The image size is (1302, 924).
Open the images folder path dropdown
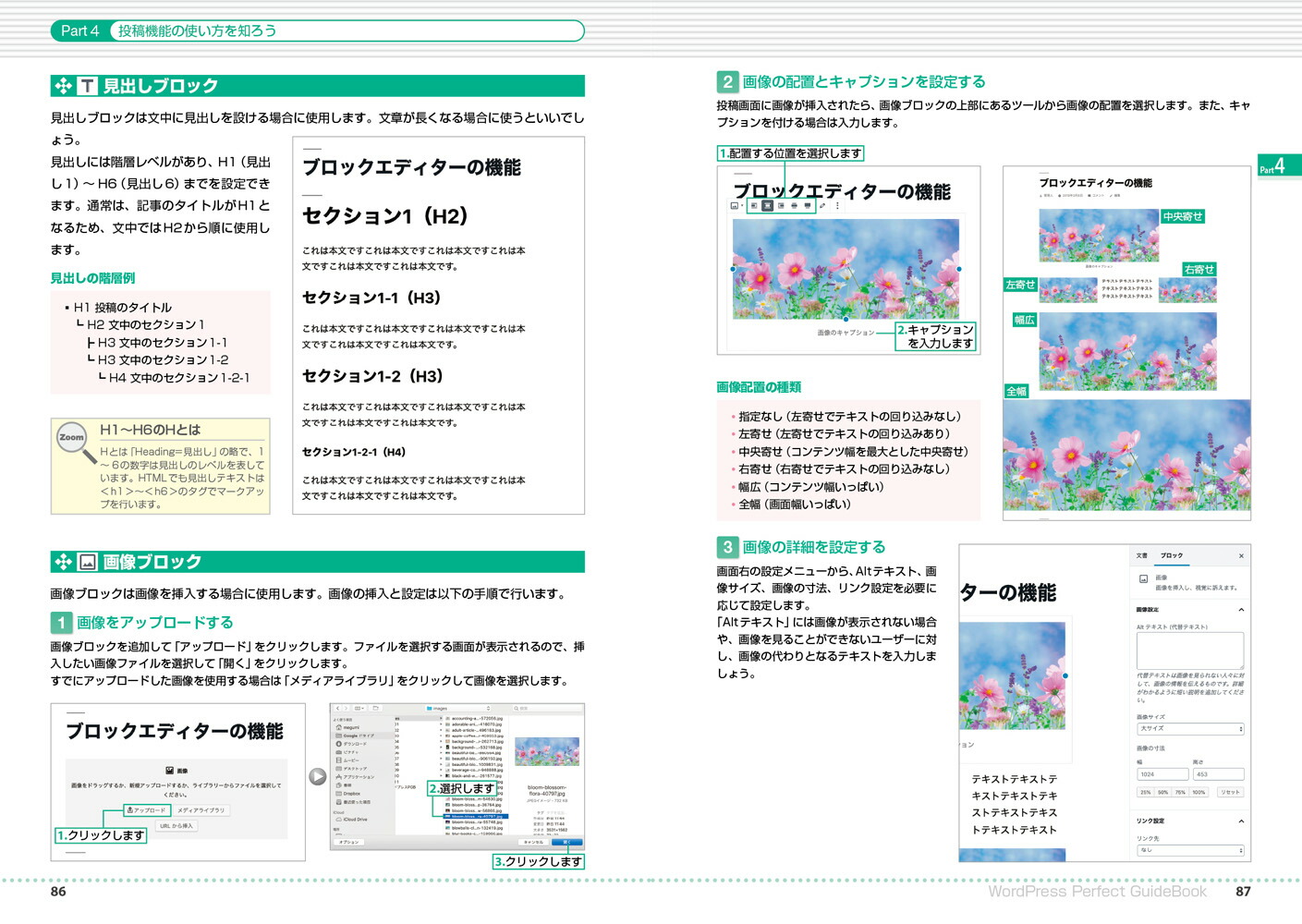click(x=457, y=709)
